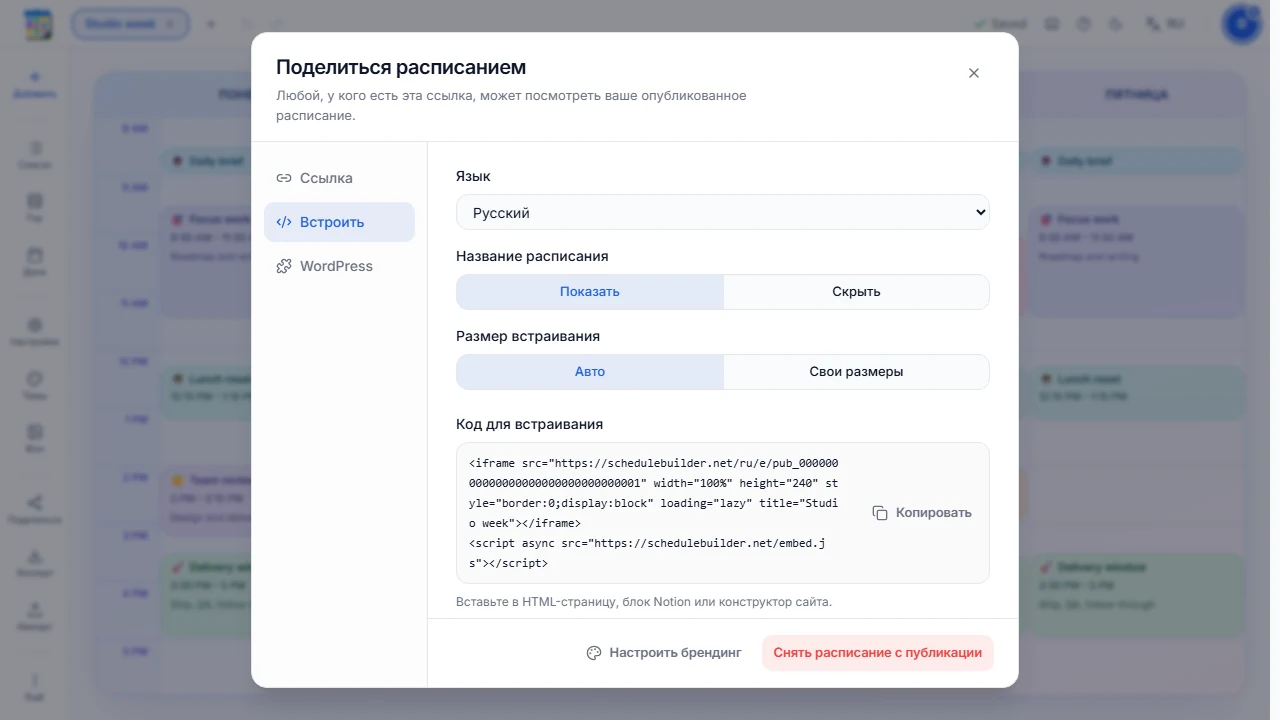Click Снять расписание с публикации
Viewport: 1280px width, 720px height.
pyautogui.click(x=877, y=653)
